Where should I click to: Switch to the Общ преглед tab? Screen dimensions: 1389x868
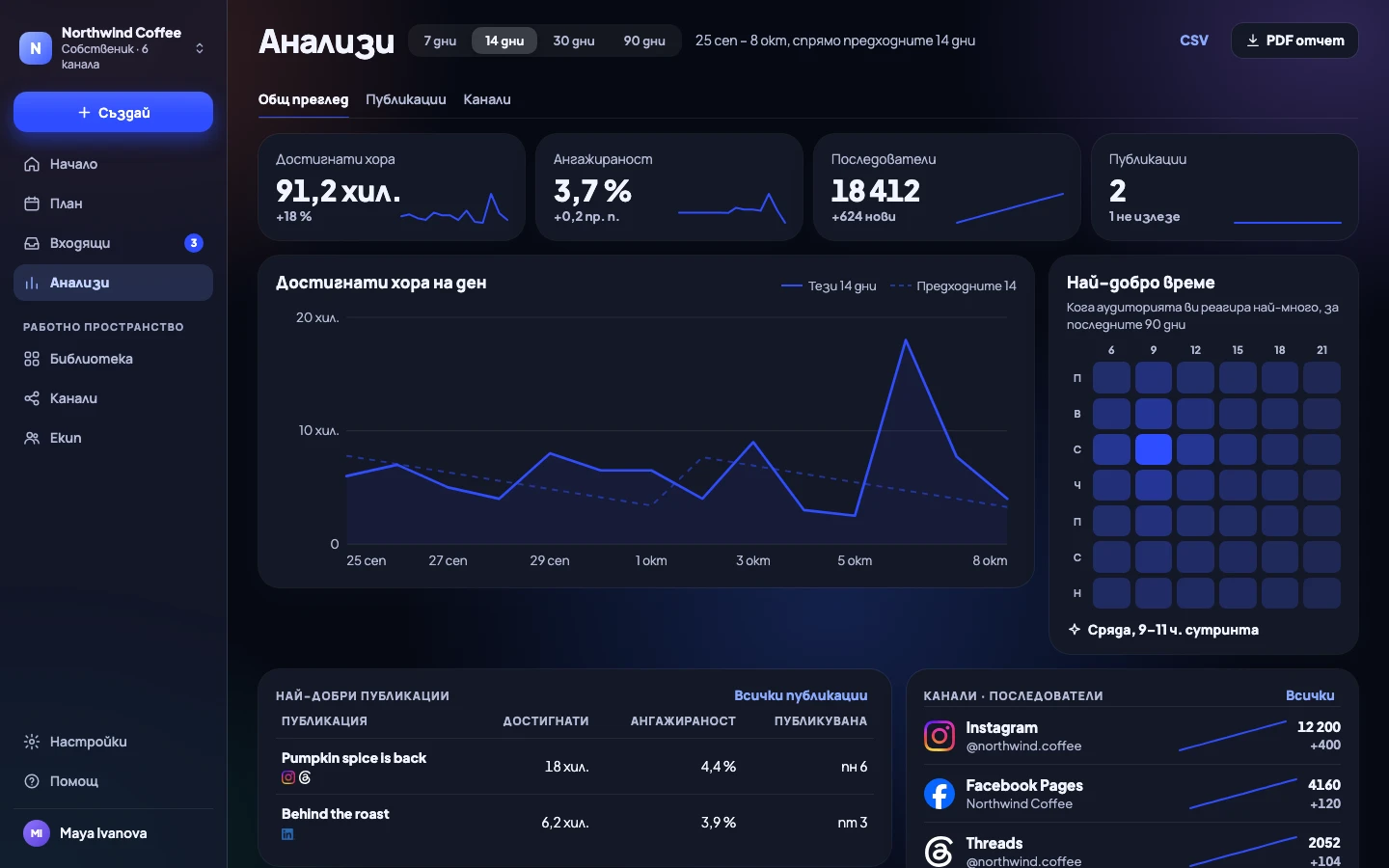[303, 99]
